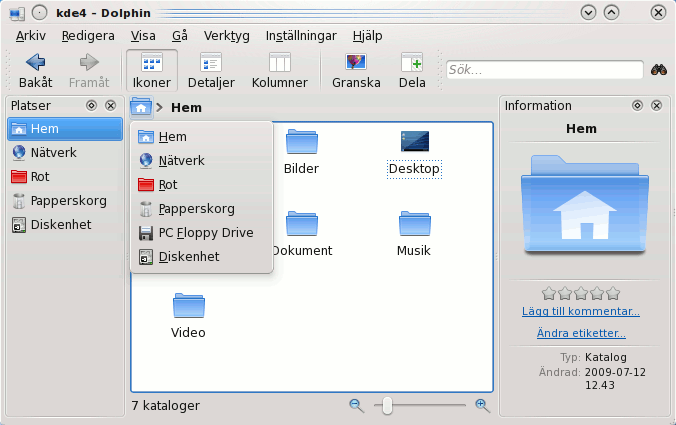
Task: Switch to Detaljer view mode
Action: (x=210, y=70)
